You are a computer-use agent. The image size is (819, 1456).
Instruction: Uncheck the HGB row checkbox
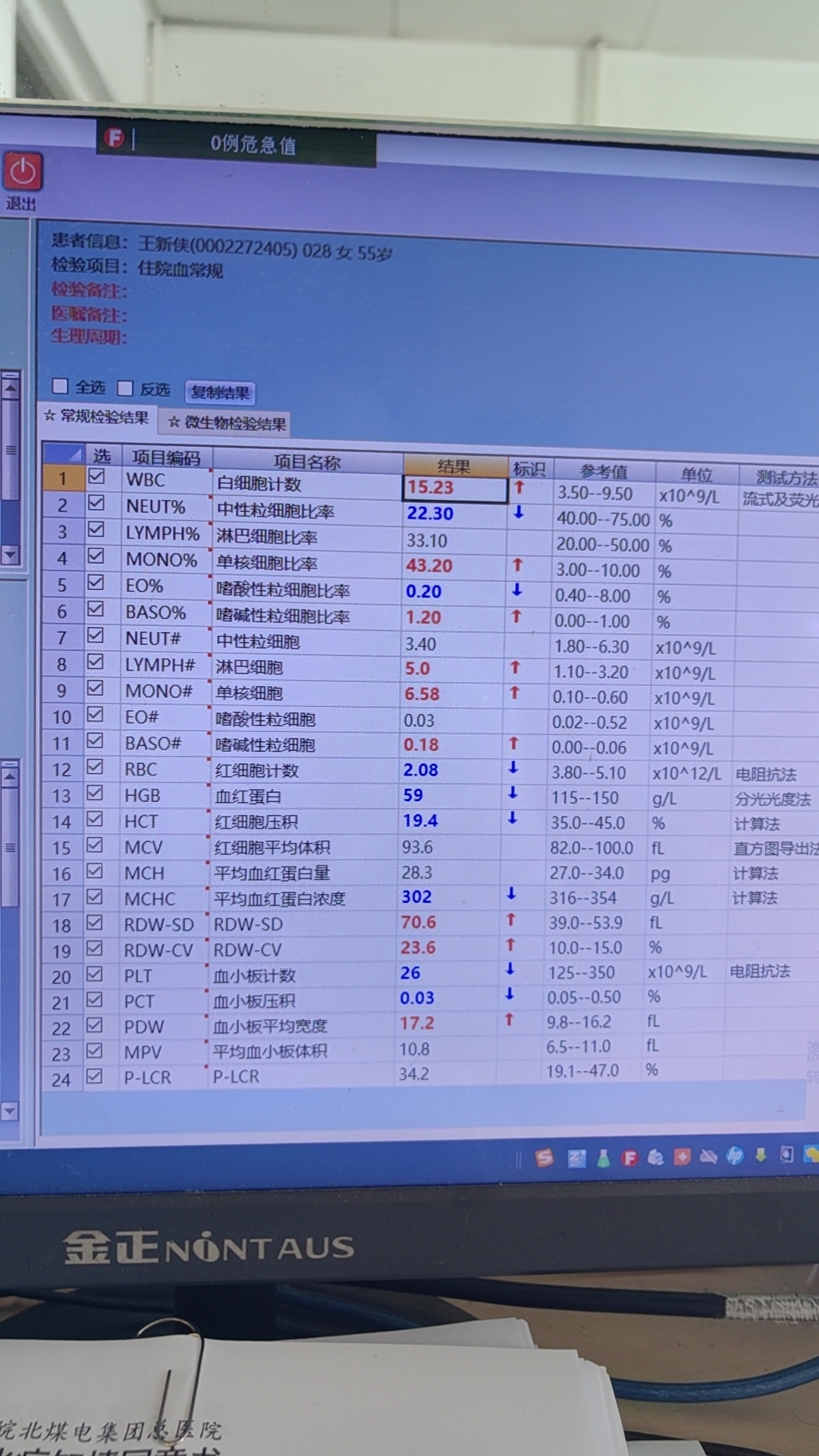point(95,793)
